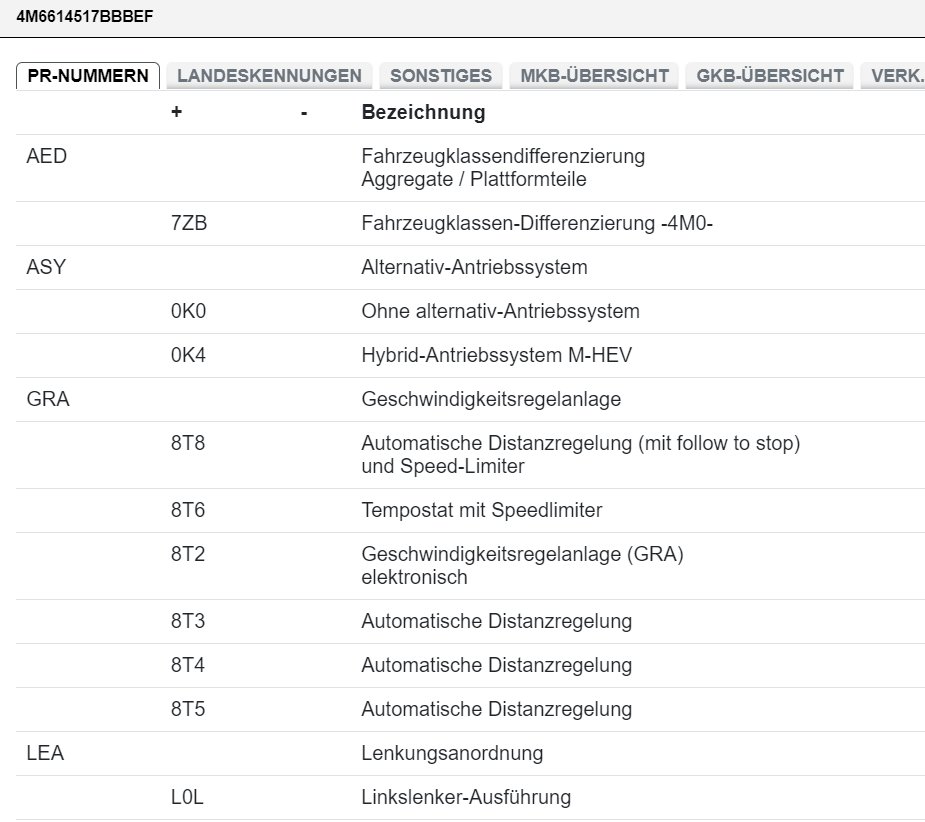Select PR code 8T8

[188, 444]
